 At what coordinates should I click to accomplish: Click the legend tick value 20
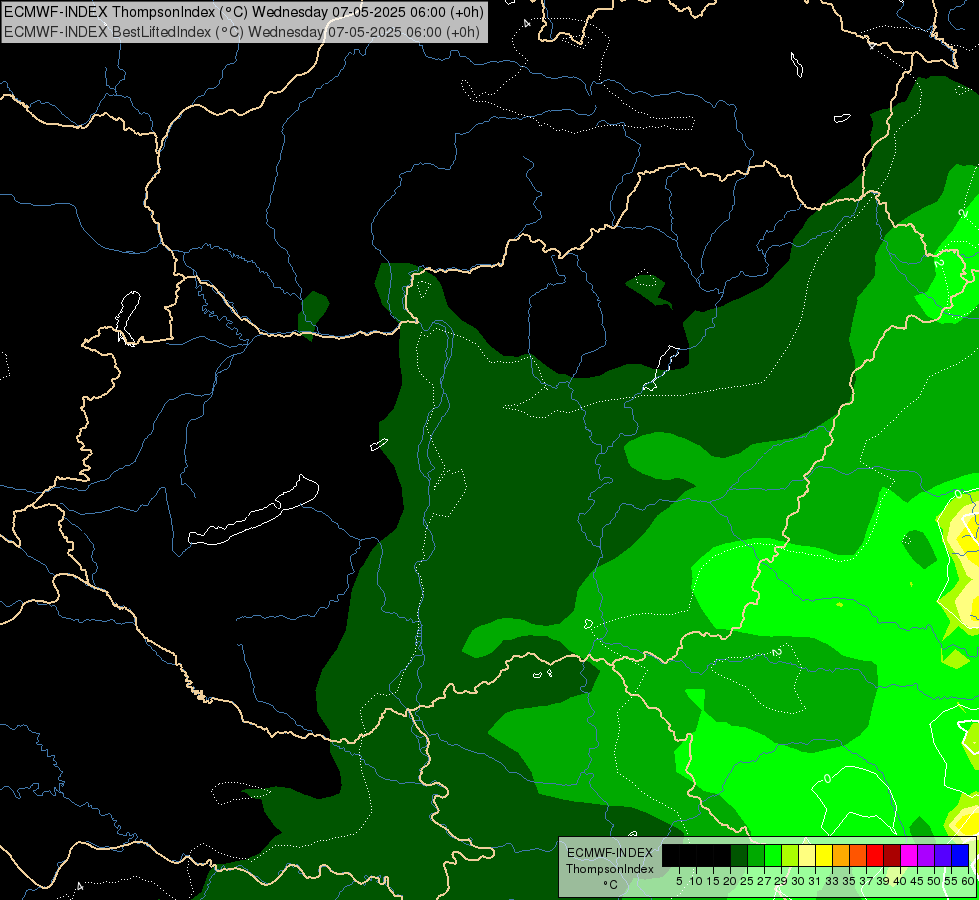coord(730,881)
